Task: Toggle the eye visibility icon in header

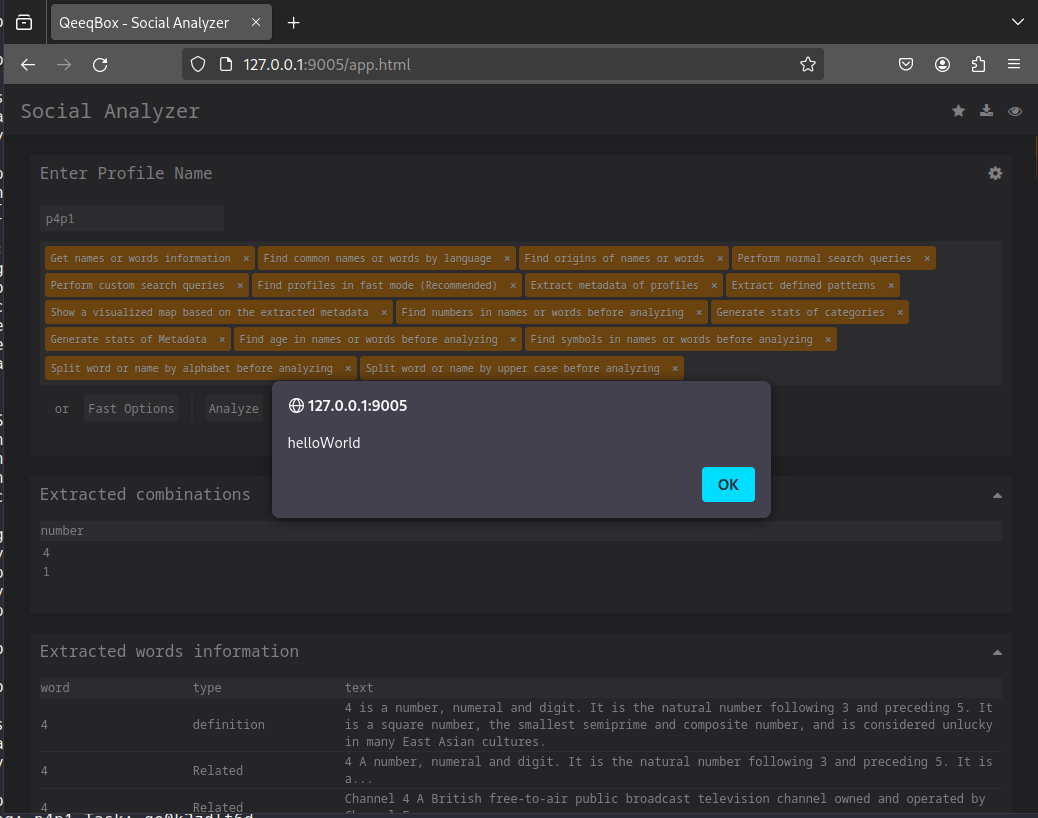Action: pos(1015,111)
